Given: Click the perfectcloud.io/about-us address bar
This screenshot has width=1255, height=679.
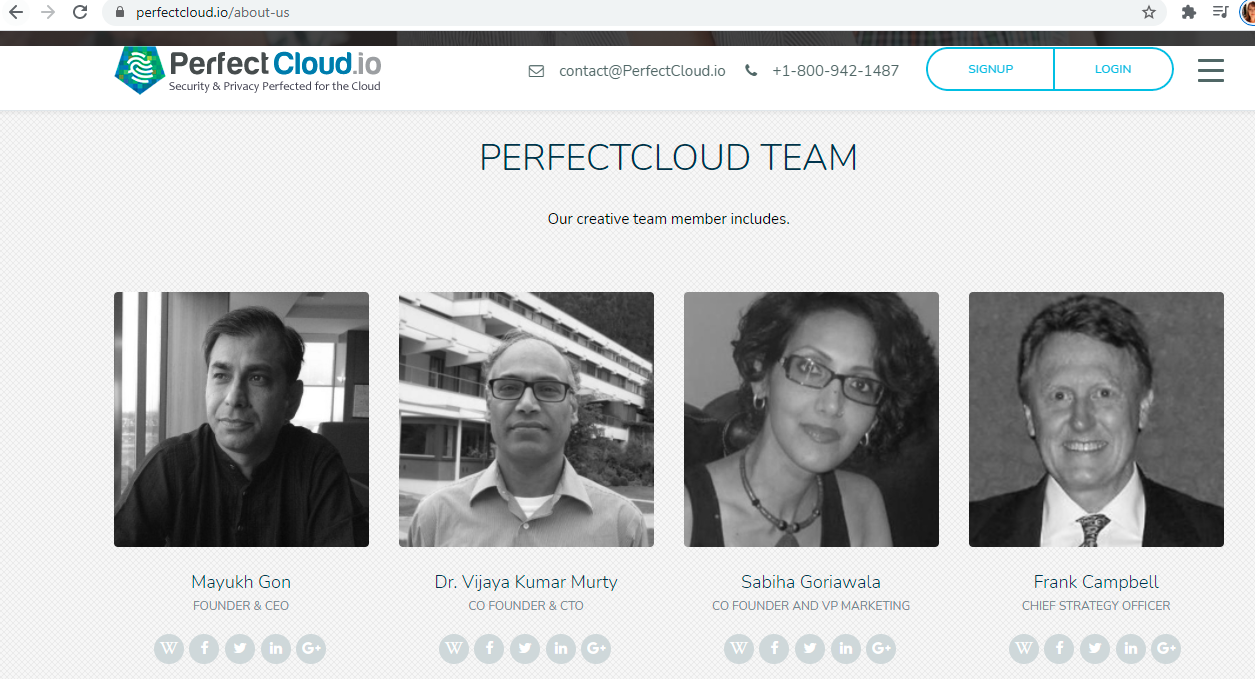Looking at the screenshot, I should [x=620, y=13].
